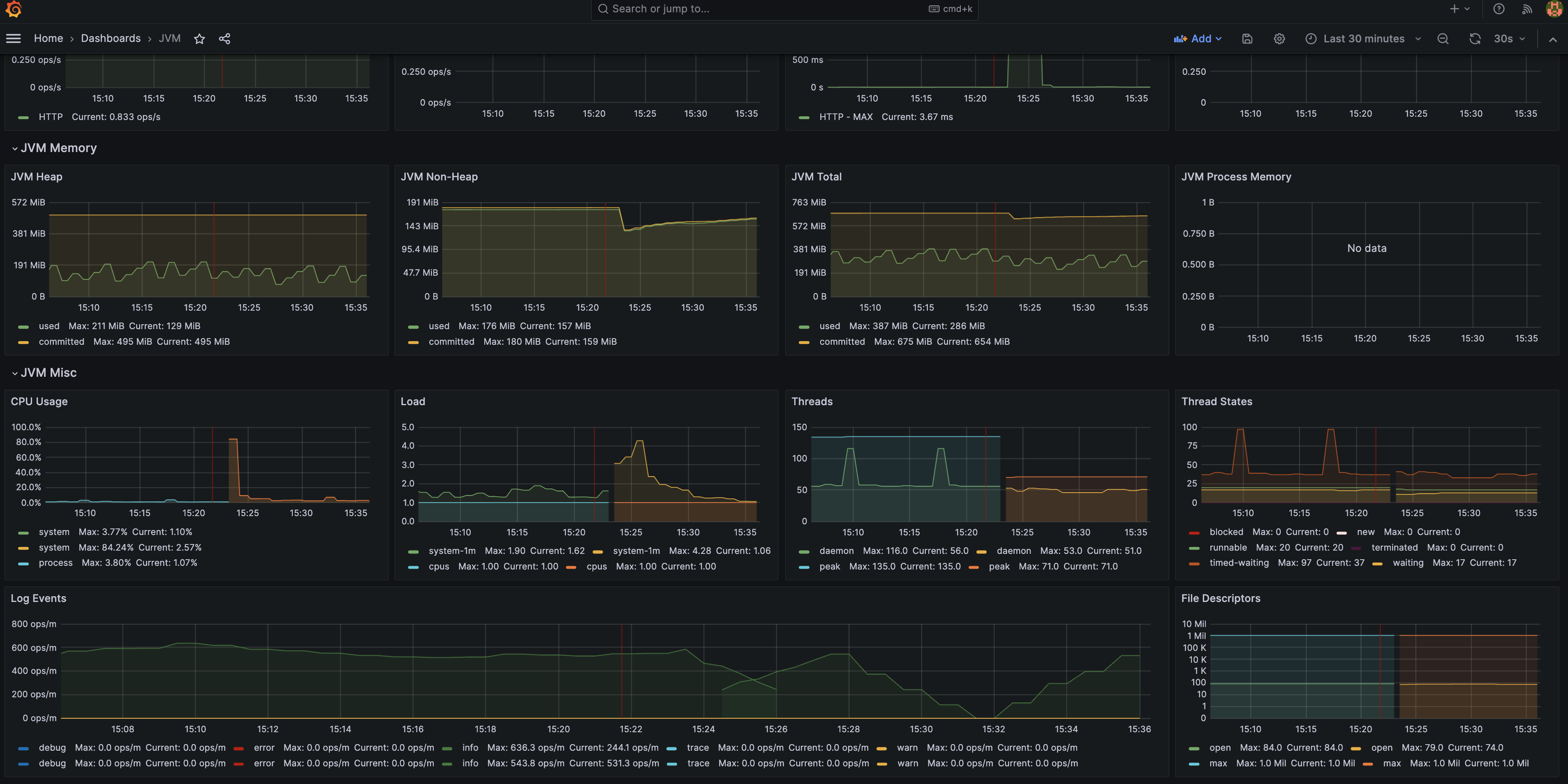This screenshot has height=784, width=1568.
Task: Collapse the JVM Memory row
Action: (x=58, y=148)
